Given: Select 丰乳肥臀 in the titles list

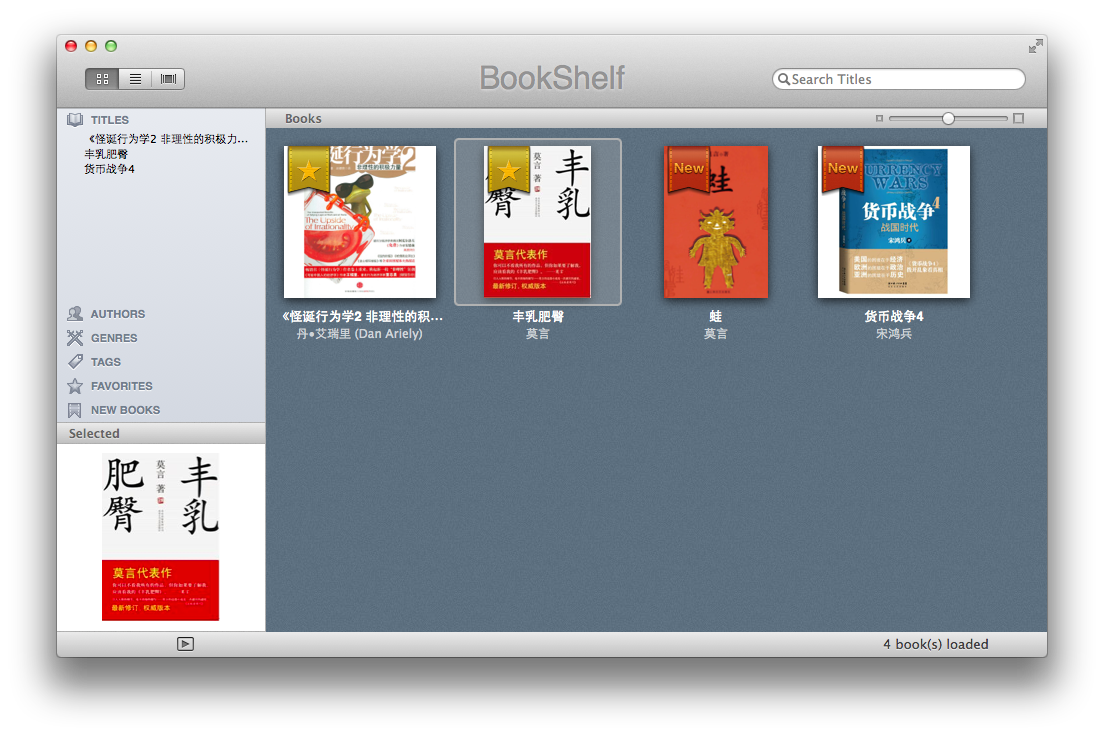Looking at the screenshot, I should pyautogui.click(x=106, y=154).
